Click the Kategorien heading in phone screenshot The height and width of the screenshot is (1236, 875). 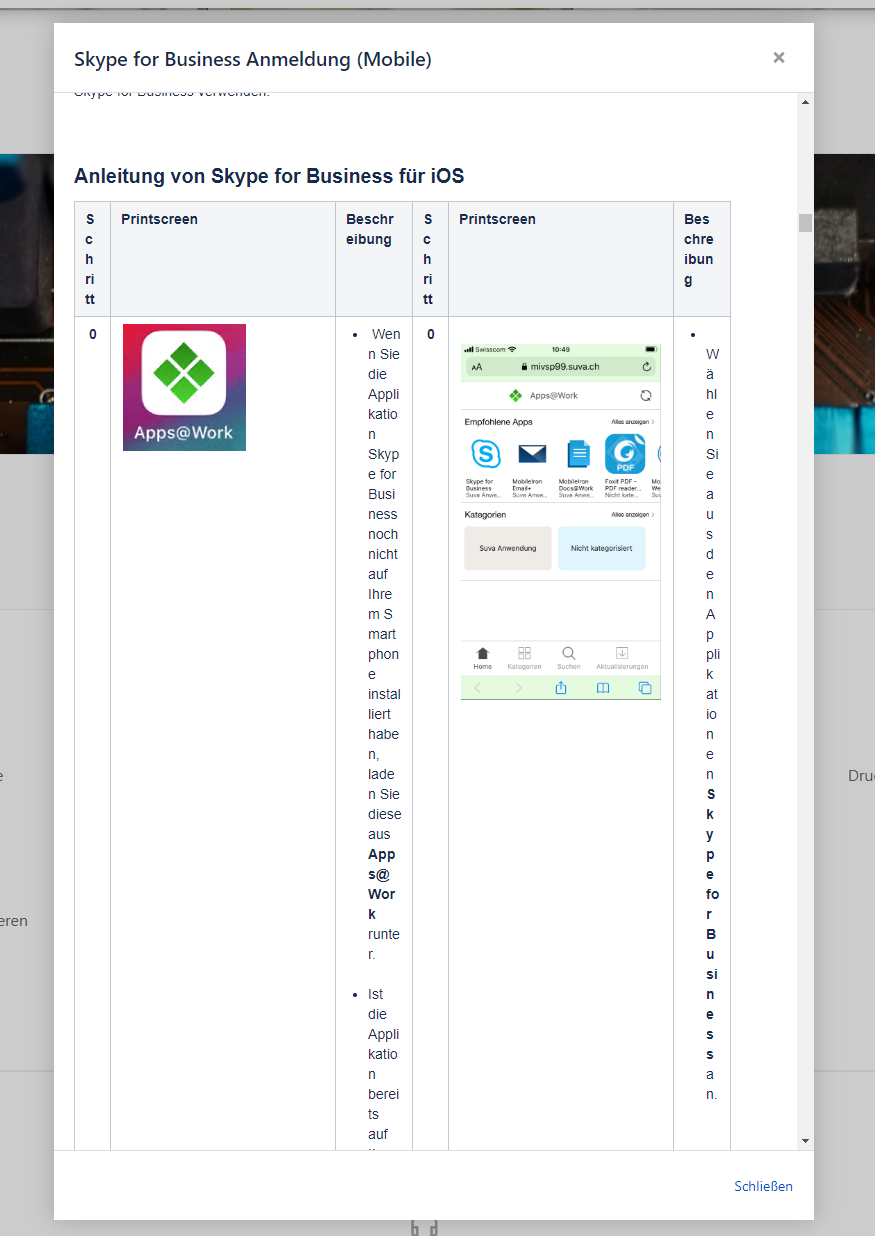[x=485, y=514]
